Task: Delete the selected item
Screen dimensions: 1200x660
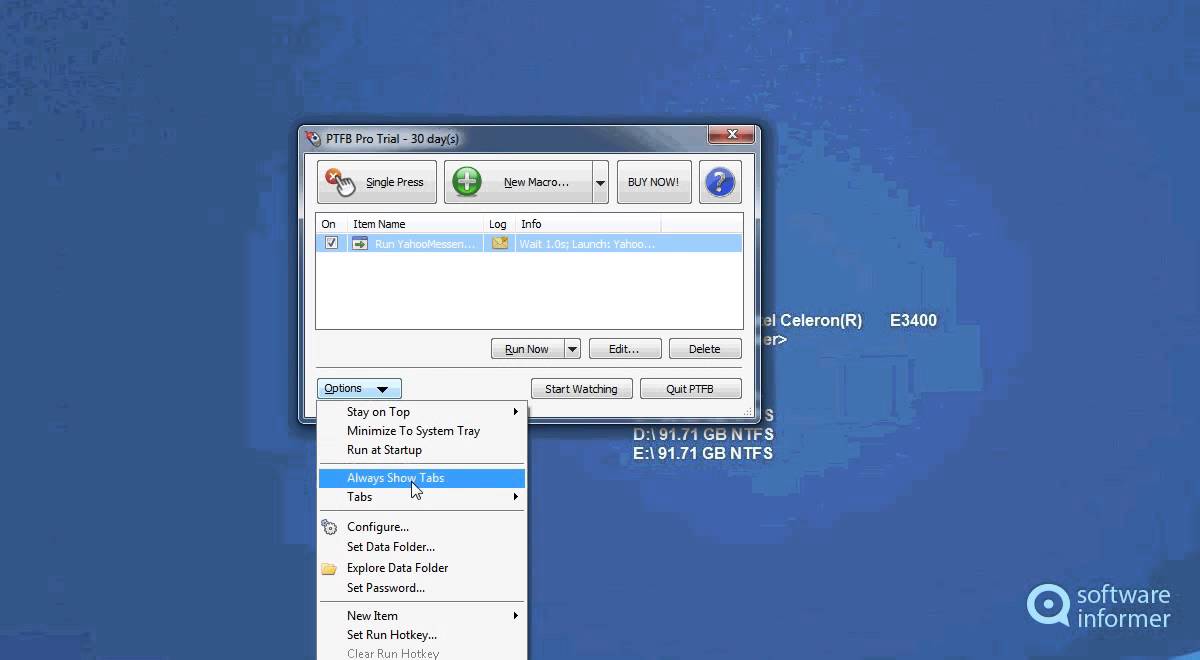Action: pyautogui.click(x=704, y=349)
